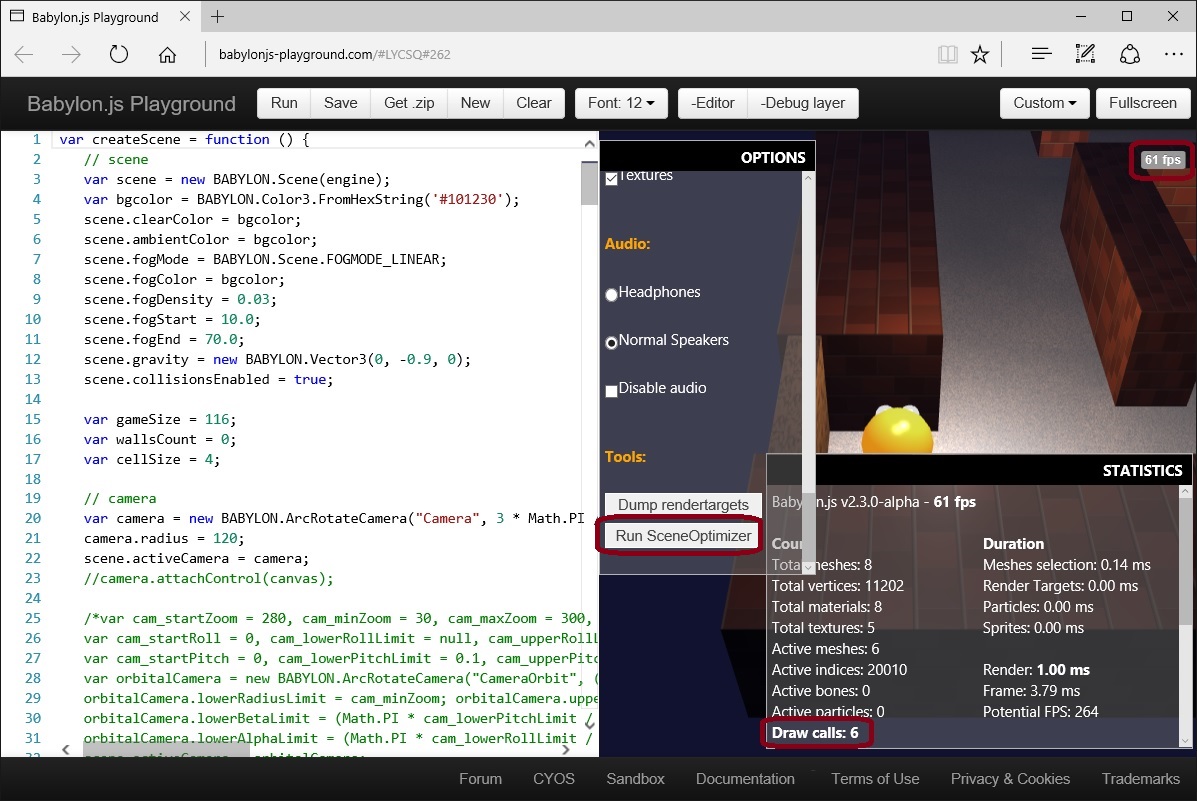
Task: Open the Forum footer link
Action: 480,779
